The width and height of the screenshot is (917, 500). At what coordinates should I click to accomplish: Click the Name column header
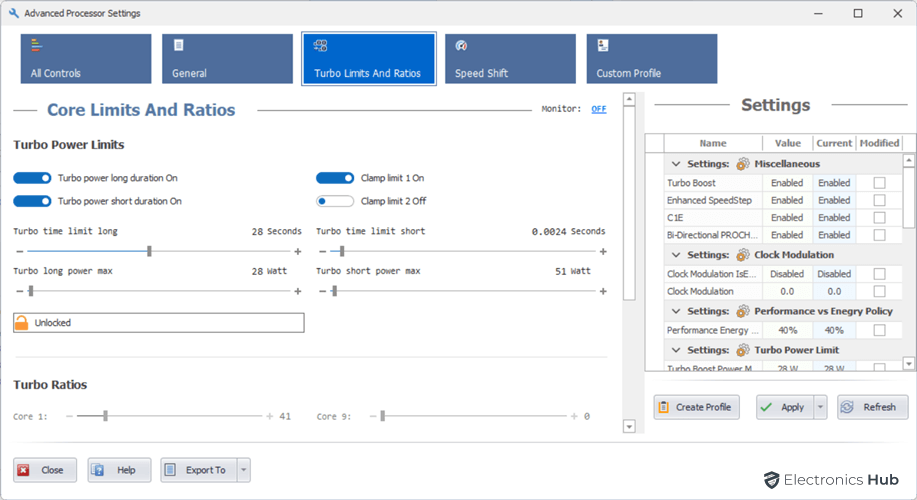[x=713, y=143]
